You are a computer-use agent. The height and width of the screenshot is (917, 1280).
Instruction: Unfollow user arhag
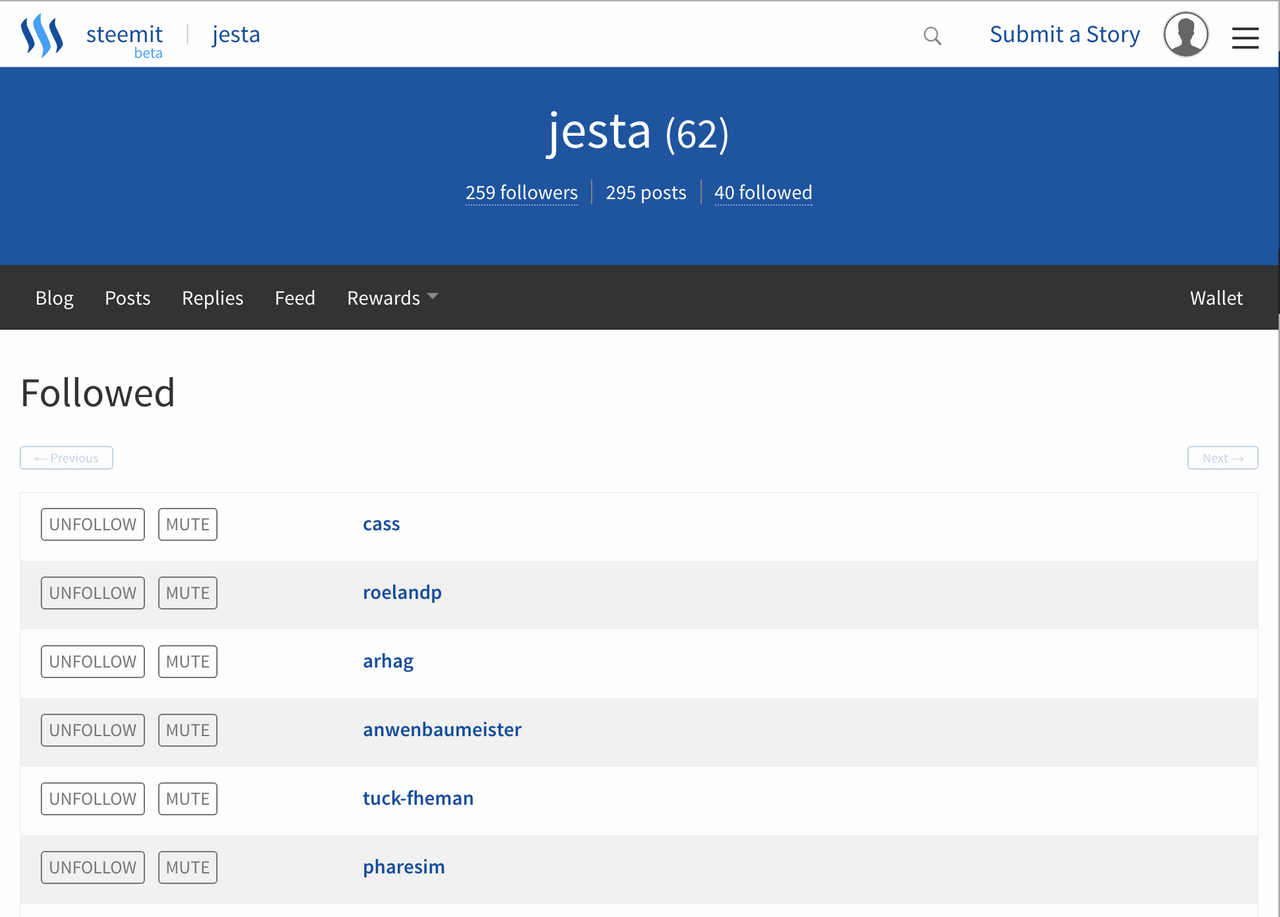[x=93, y=662]
